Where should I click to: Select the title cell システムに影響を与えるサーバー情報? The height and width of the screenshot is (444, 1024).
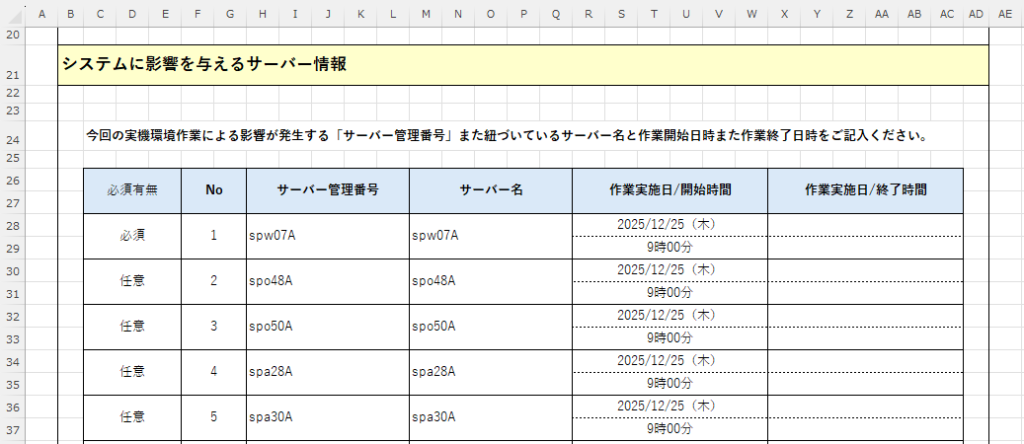205,65
